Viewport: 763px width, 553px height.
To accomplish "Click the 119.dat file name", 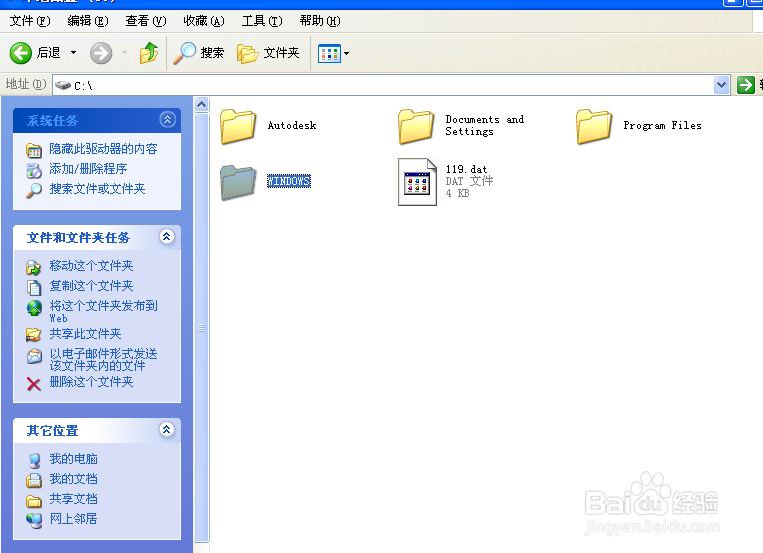I will (466, 169).
